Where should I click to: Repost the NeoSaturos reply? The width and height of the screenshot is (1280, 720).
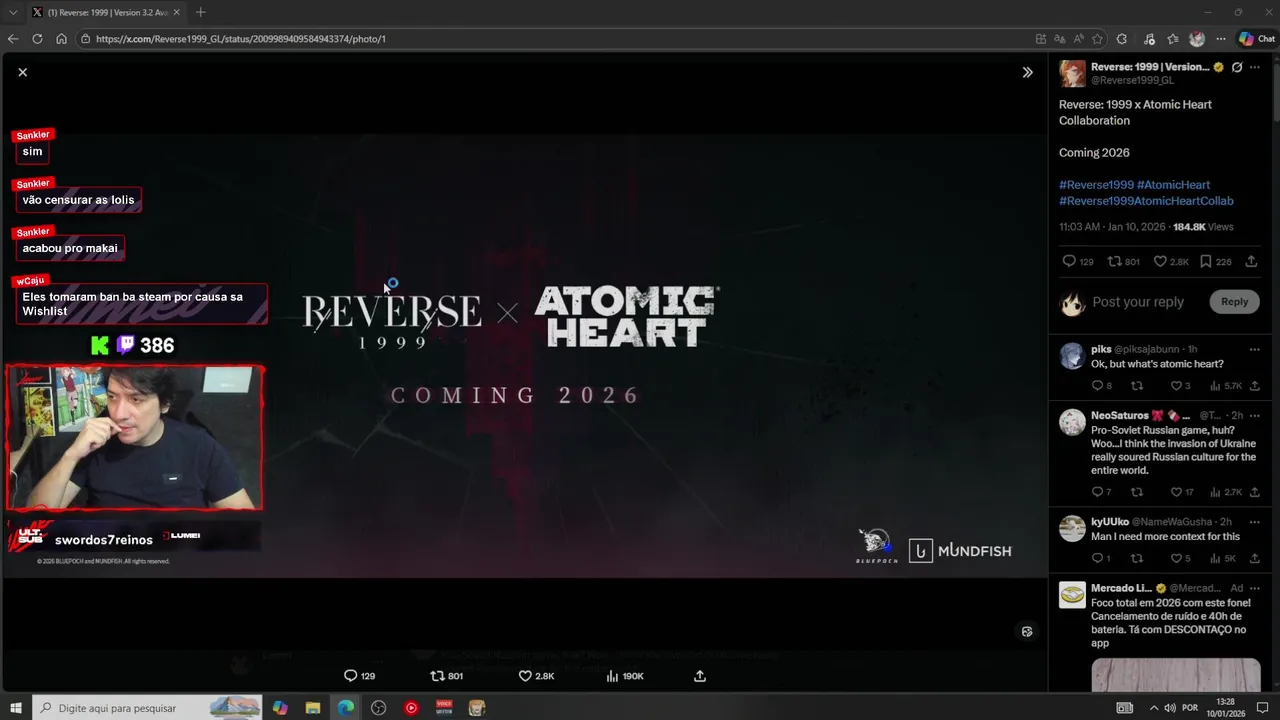1137,492
